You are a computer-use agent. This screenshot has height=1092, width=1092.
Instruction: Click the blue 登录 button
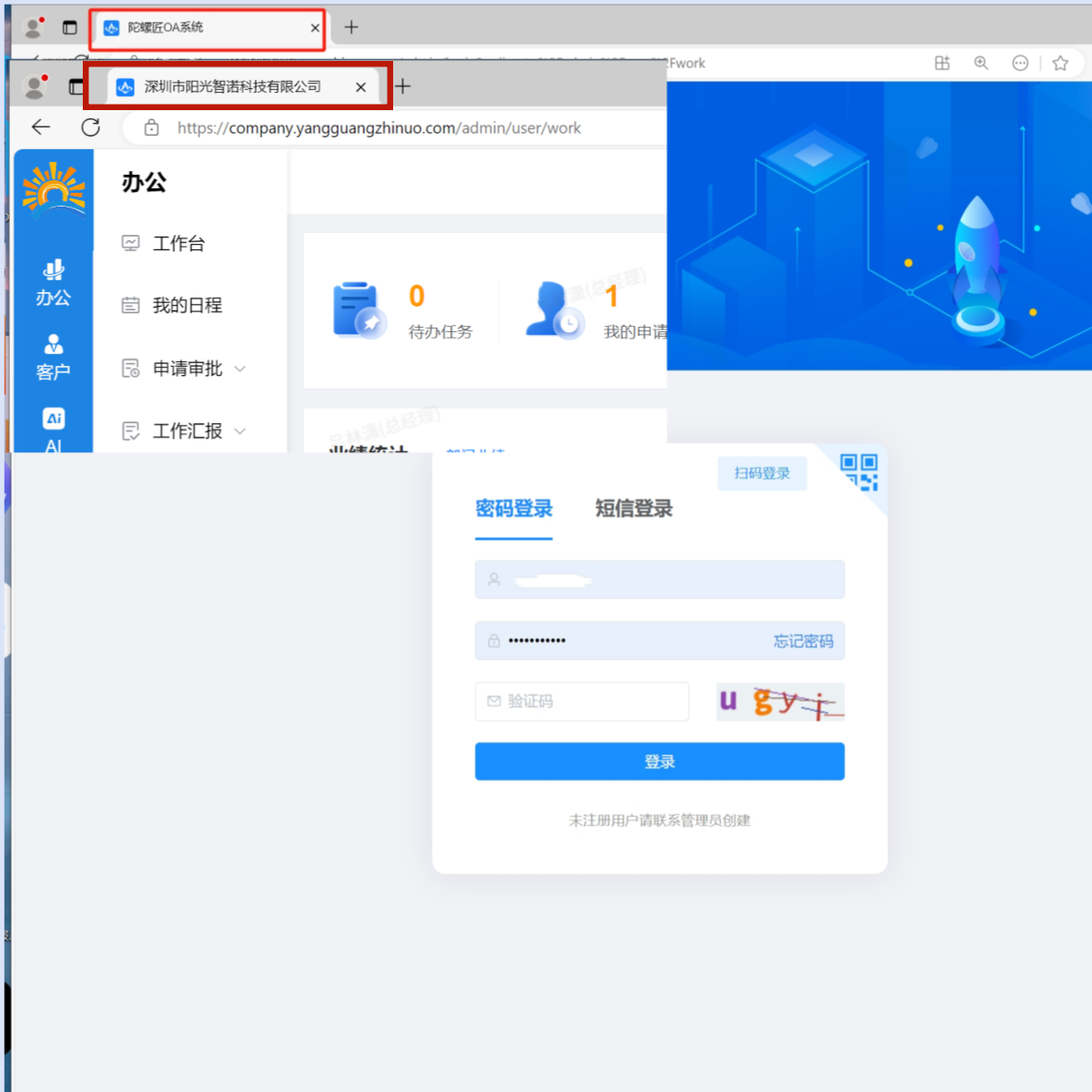click(x=659, y=762)
